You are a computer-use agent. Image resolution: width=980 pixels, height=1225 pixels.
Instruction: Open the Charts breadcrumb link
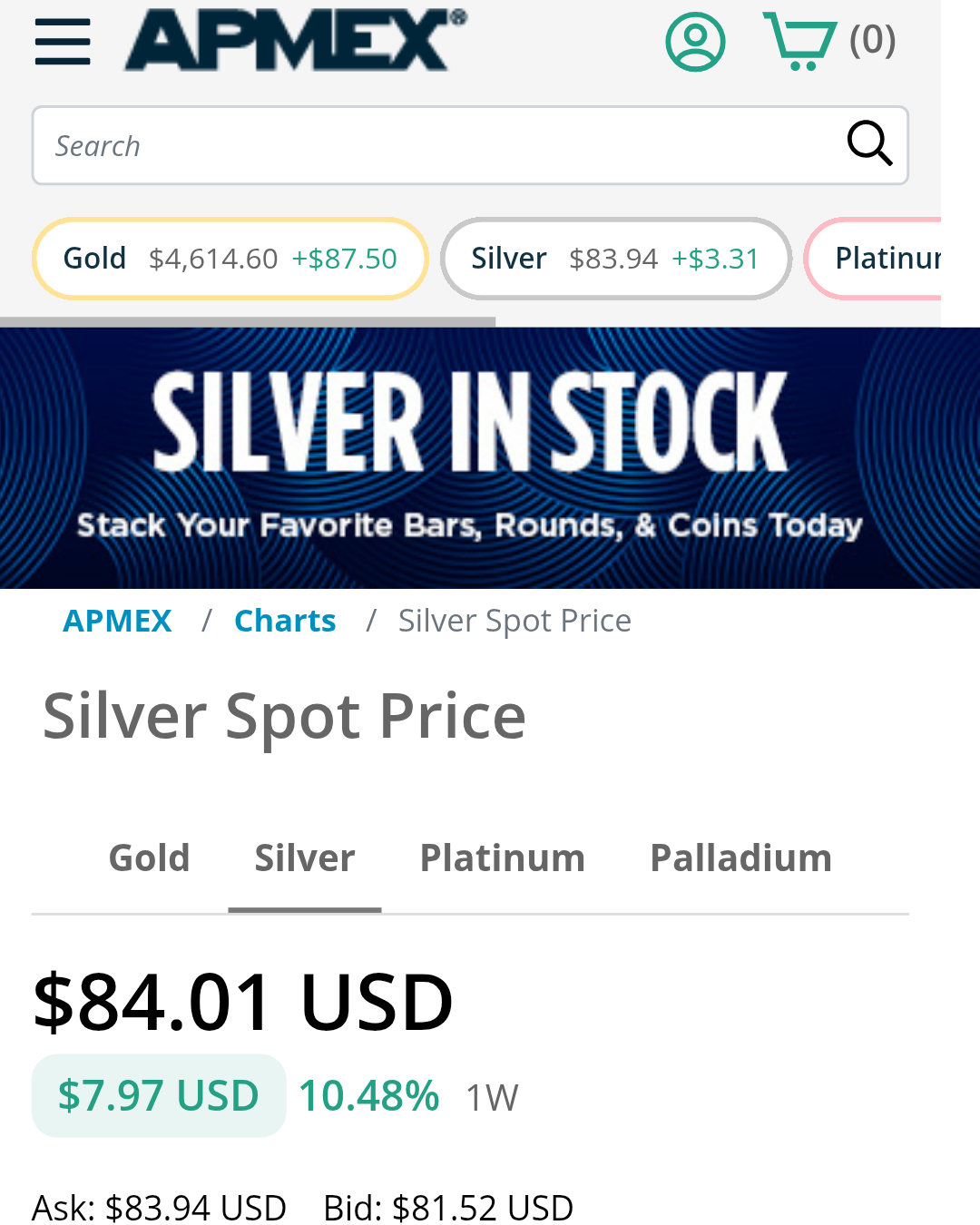(x=285, y=621)
